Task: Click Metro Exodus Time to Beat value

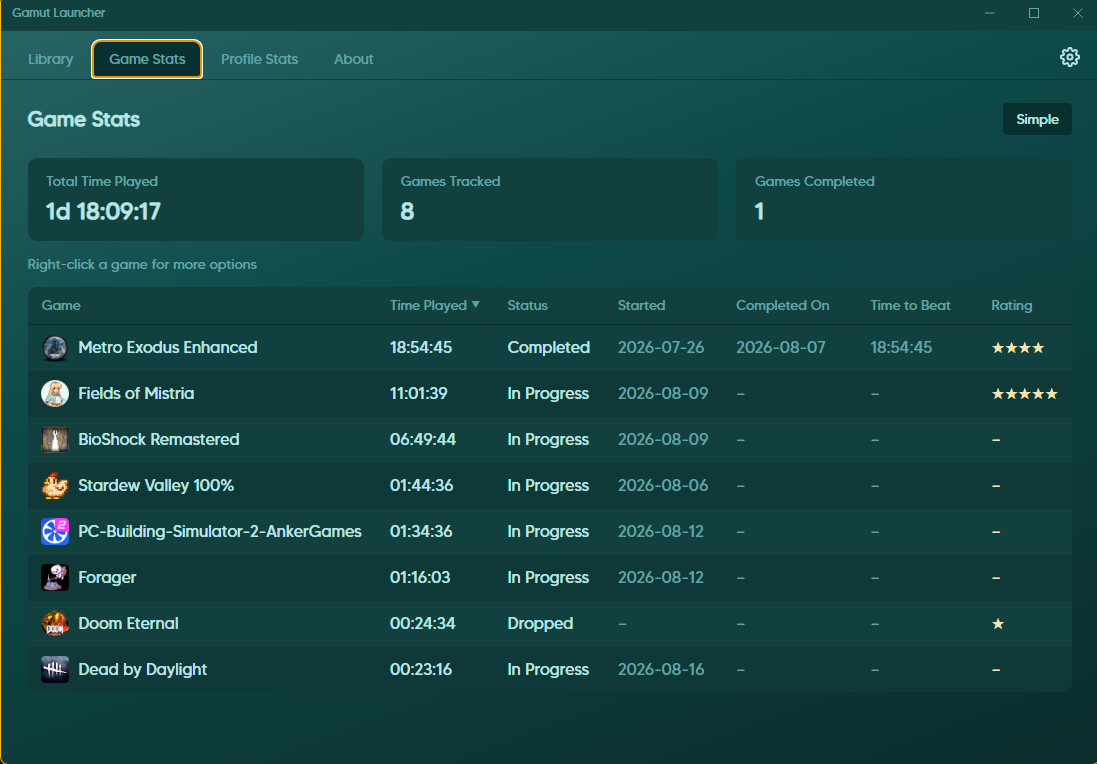Action: (x=901, y=348)
